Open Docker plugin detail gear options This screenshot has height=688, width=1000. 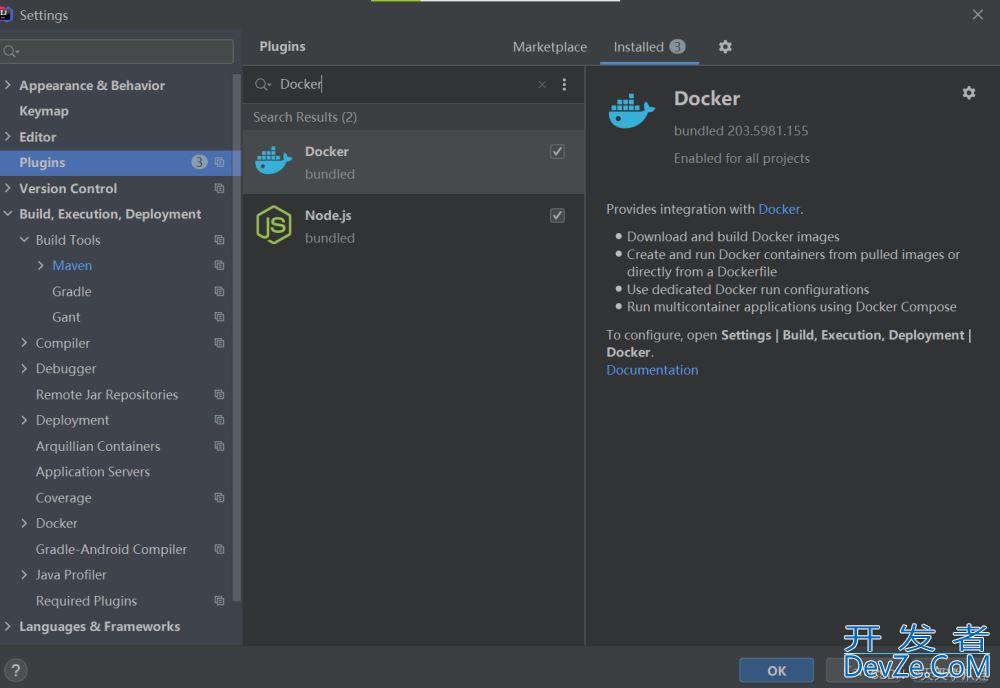click(968, 93)
